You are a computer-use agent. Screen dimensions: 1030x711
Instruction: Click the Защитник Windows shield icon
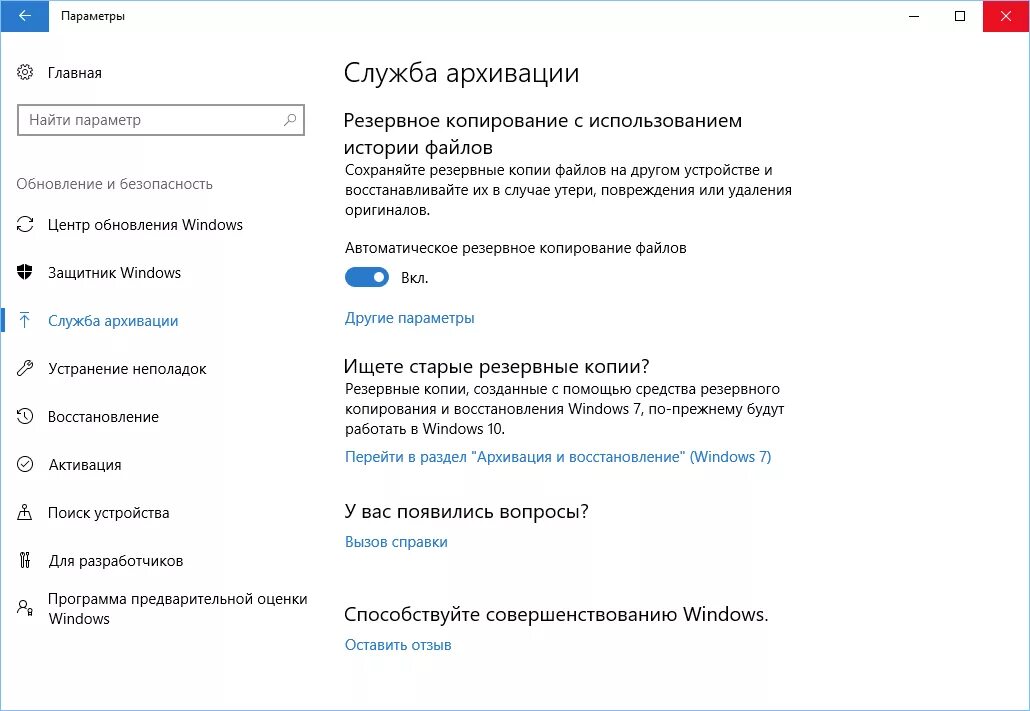coord(26,273)
